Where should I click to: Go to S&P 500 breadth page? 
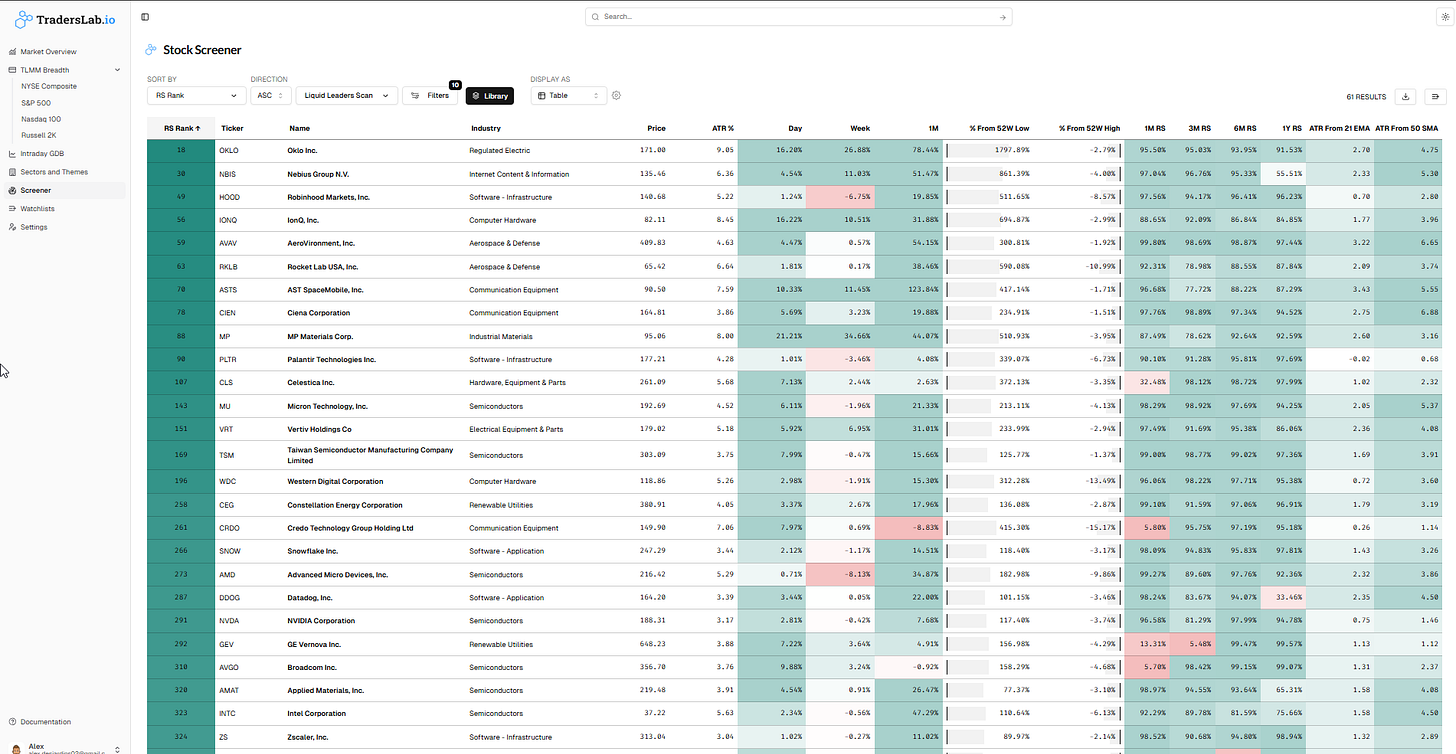[x=36, y=102]
